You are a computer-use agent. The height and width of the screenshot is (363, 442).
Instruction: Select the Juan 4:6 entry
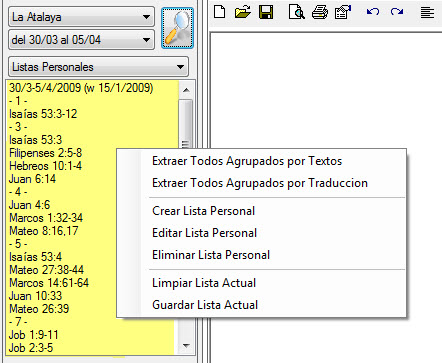pos(29,205)
